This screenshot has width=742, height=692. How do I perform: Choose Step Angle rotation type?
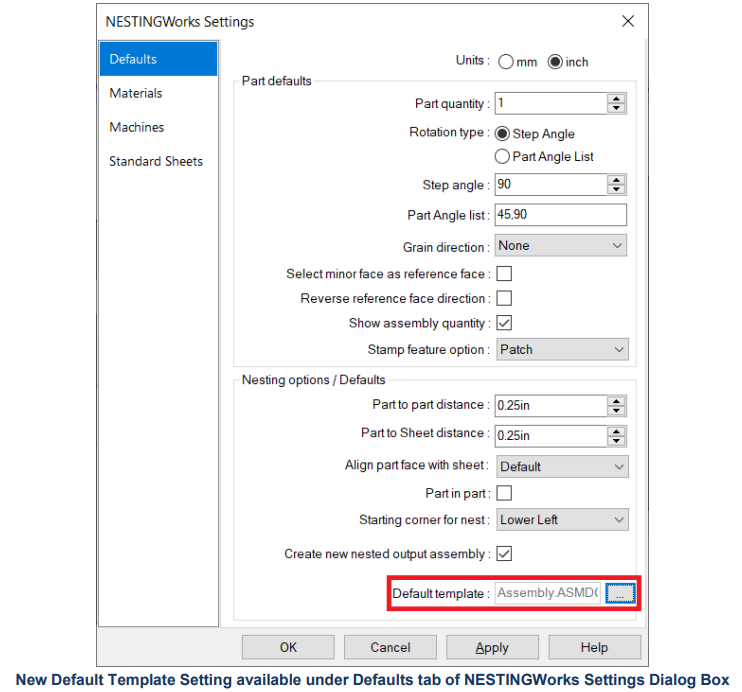tap(503, 134)
